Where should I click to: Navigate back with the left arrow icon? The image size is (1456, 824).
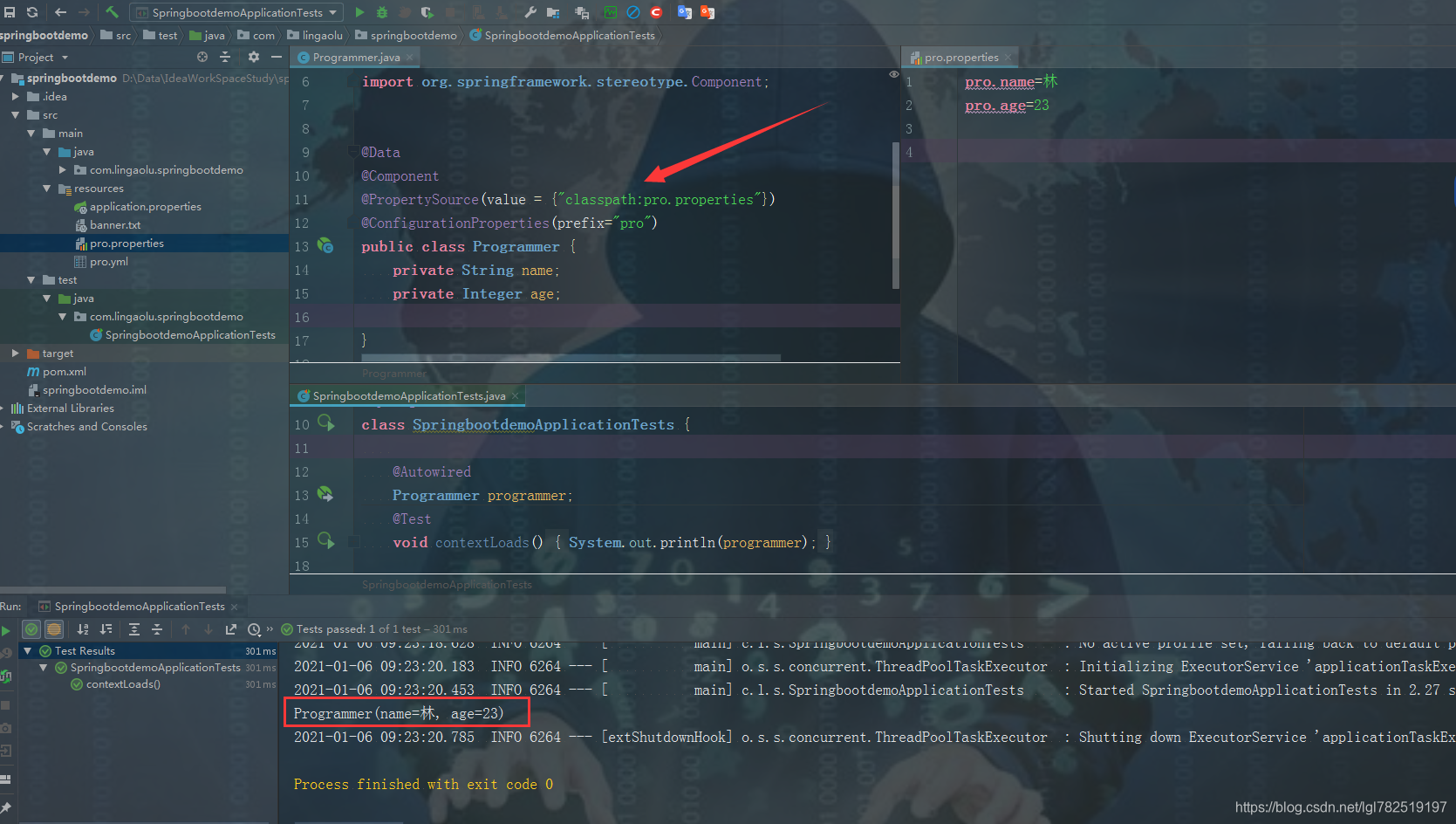(60, 12)
